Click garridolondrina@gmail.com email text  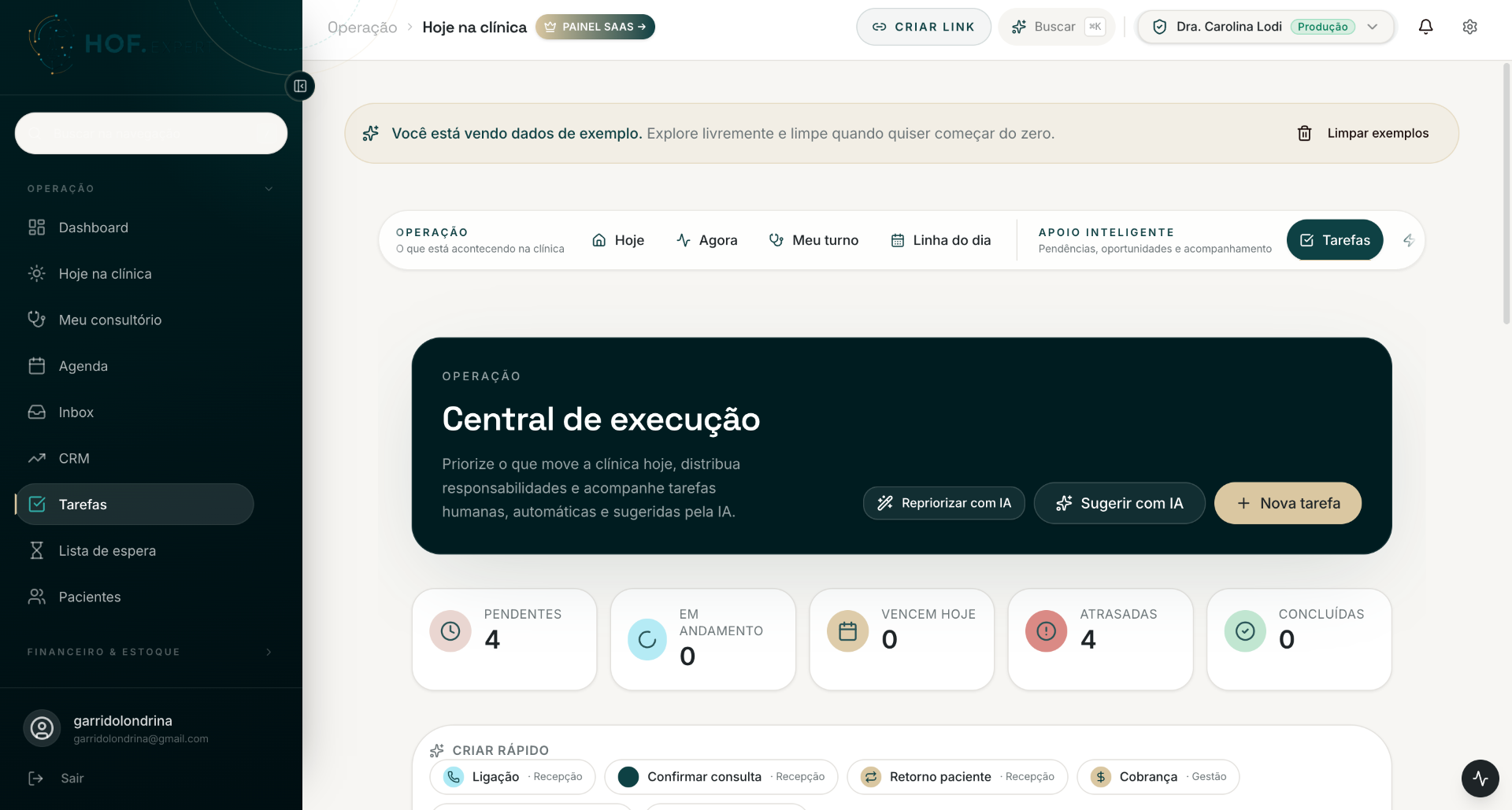141,739
